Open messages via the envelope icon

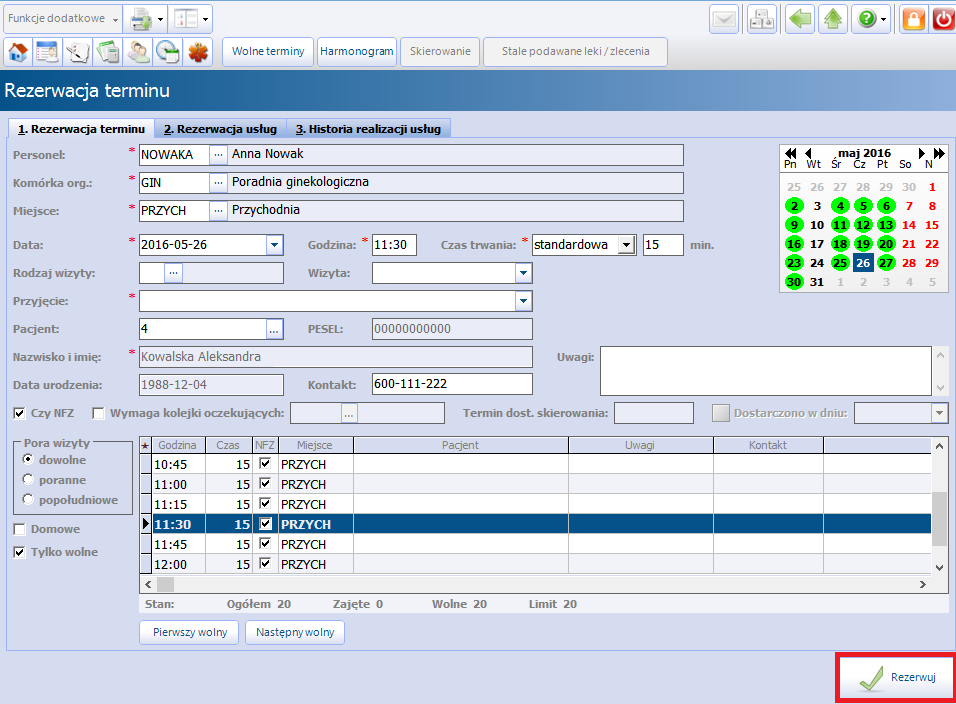coord(724,20)
